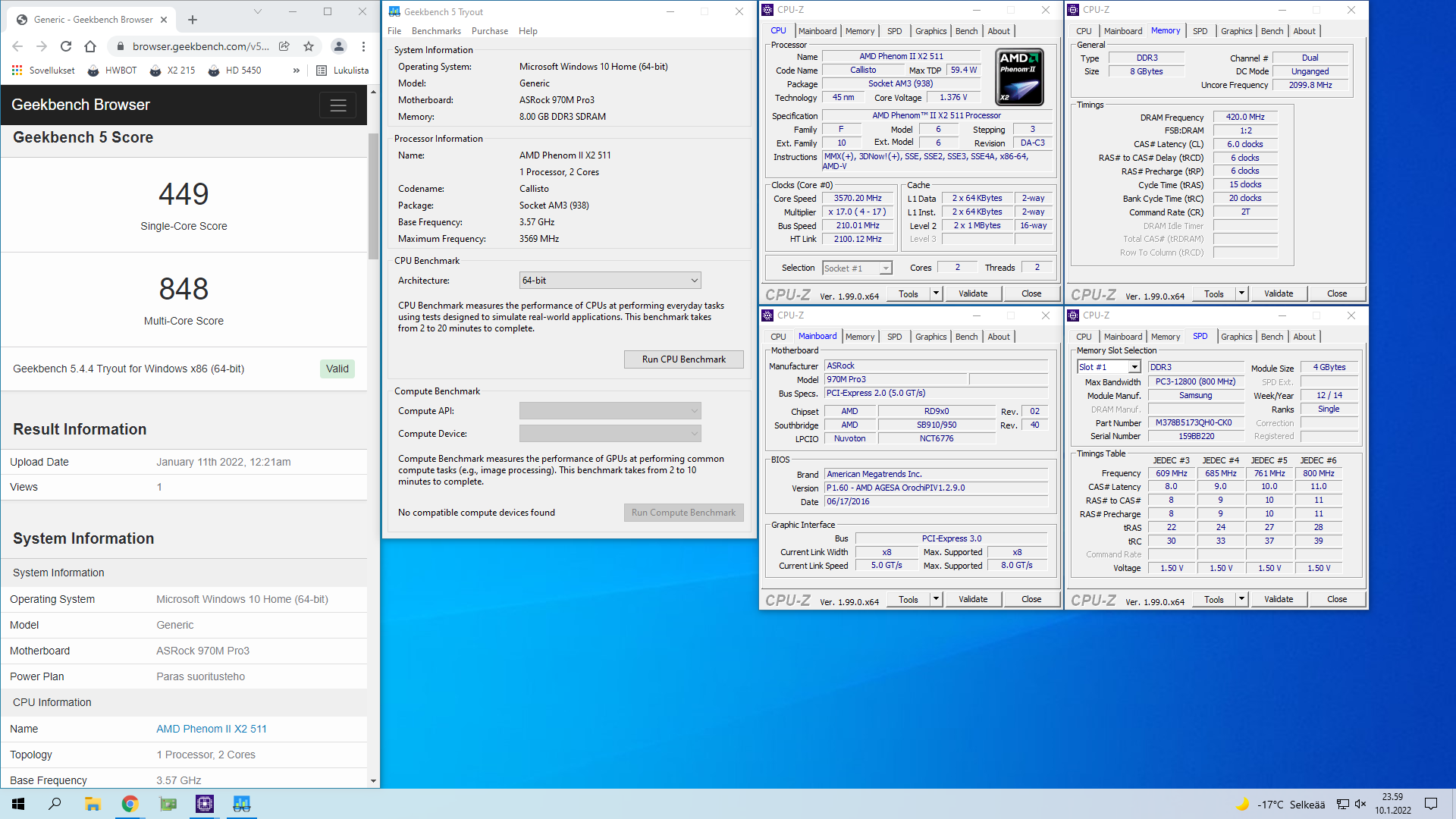Screen dimensions: 1456x819
Task: Click Close in CPU-Z Memory window
Action: click(1337, 293)
